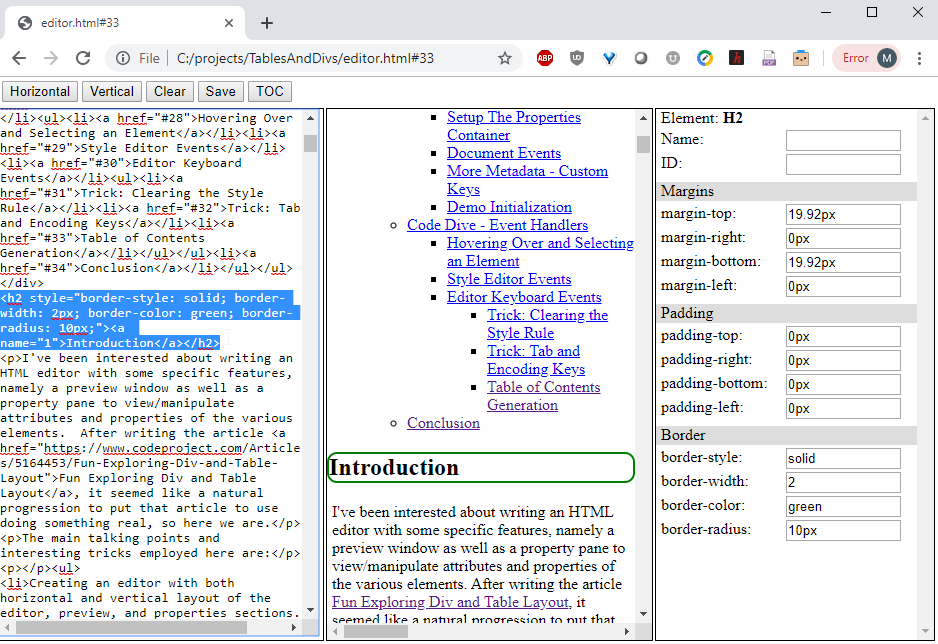
Task: Select the editor.html#33 tab
Action: (126, 23)
